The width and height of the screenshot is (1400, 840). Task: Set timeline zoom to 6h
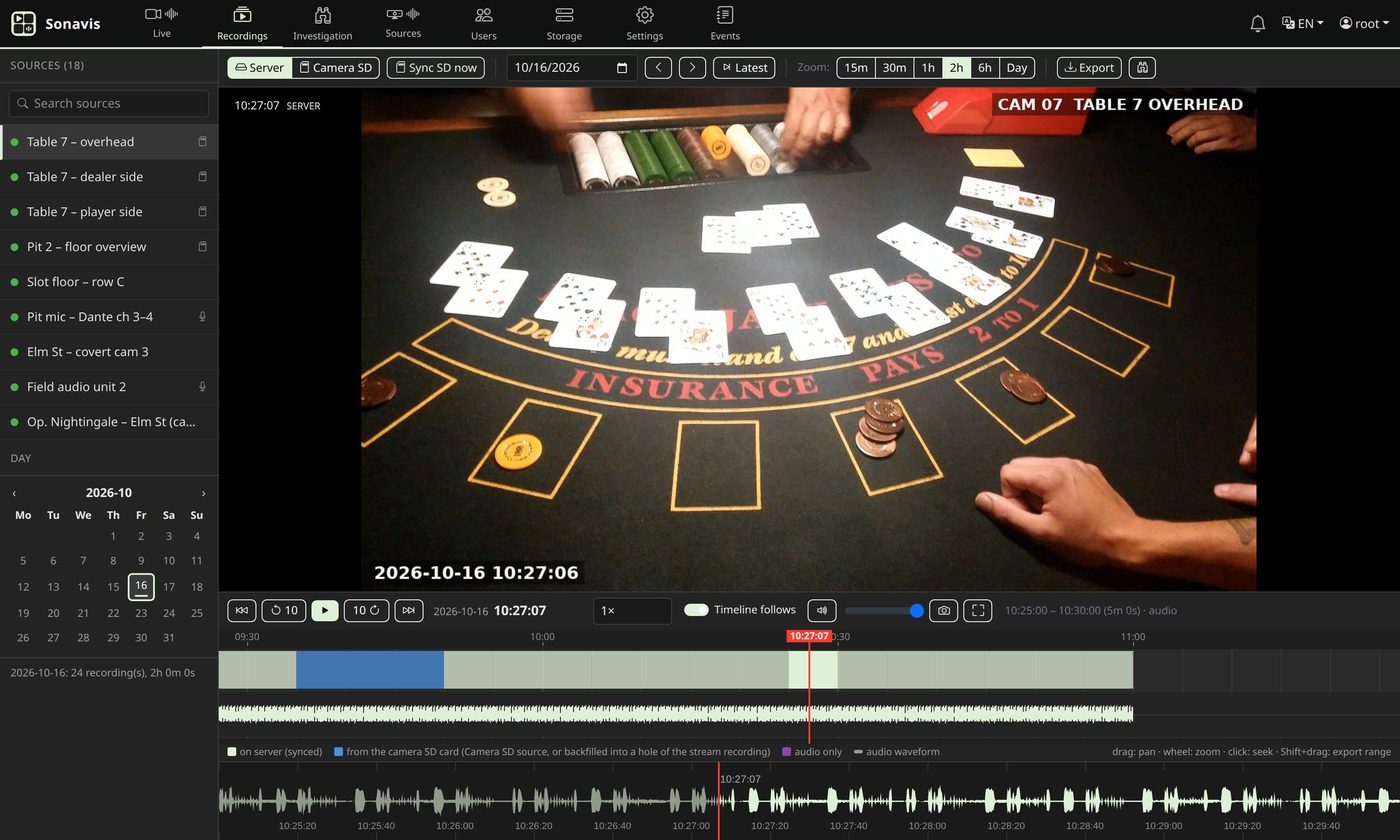pyautogui.click(x=985, y=67)
